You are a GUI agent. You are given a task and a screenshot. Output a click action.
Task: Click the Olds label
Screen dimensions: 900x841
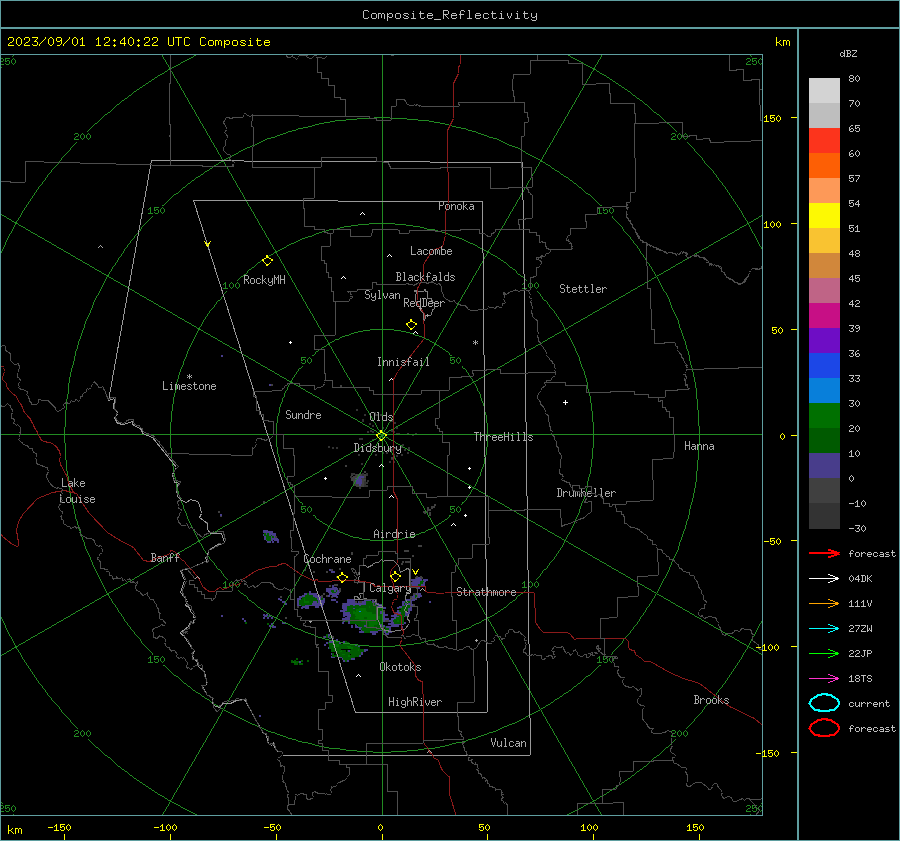click(x=381, y=417)
